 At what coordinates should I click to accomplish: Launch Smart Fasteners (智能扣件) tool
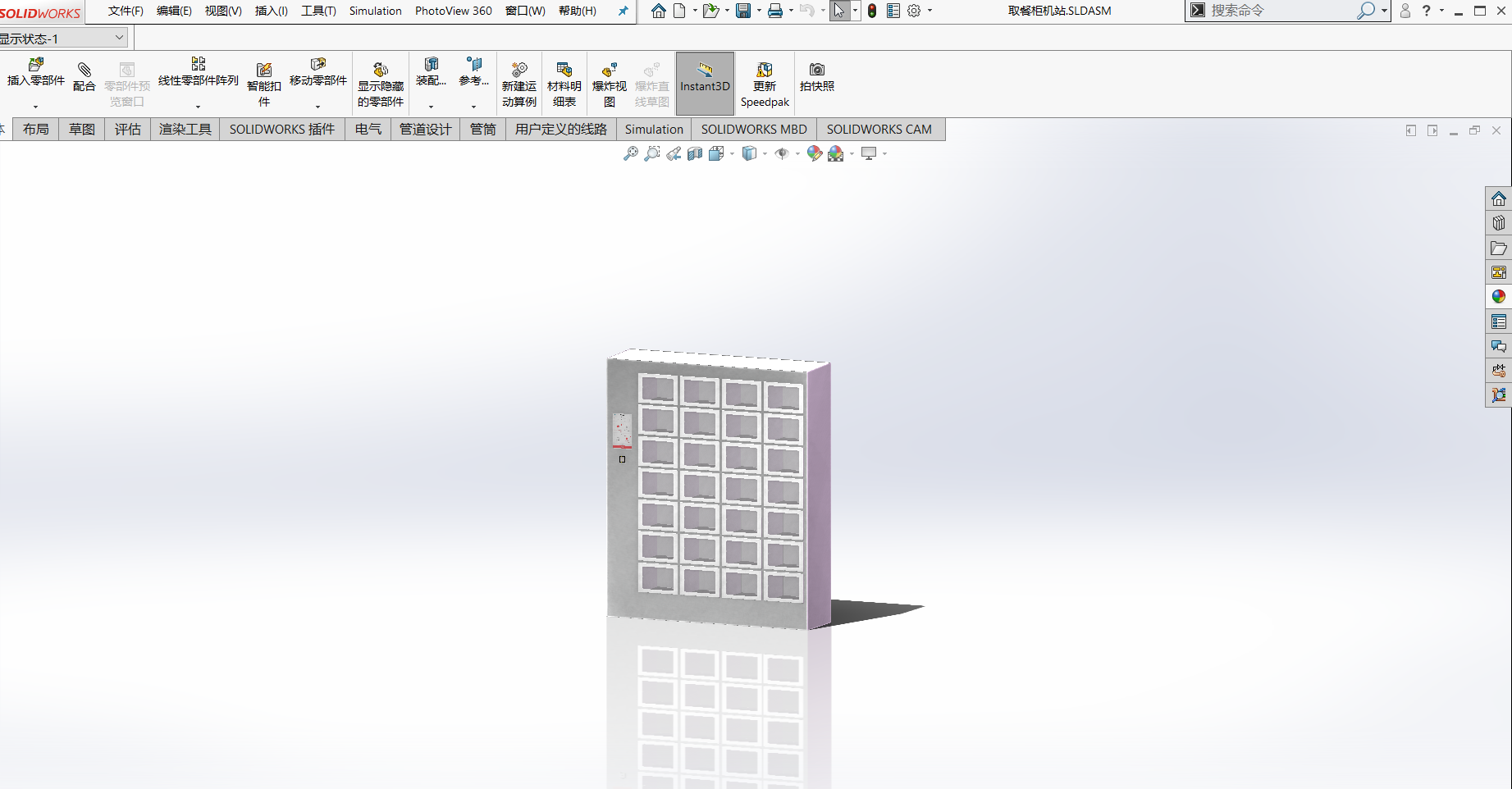coord(264,70)
